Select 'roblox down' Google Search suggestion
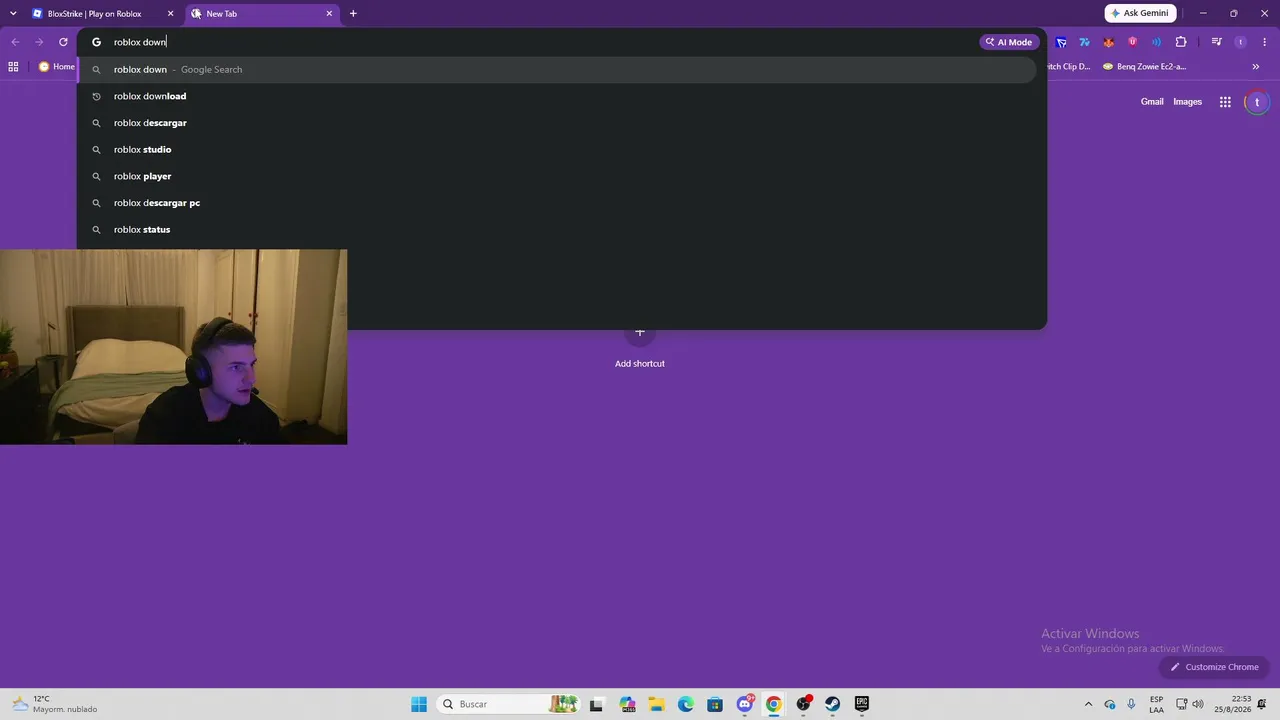1280x720 pixels. [x=556, y=70]
